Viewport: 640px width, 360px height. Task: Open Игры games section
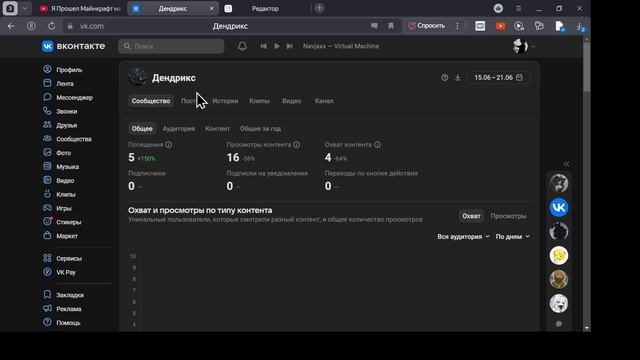58,209
